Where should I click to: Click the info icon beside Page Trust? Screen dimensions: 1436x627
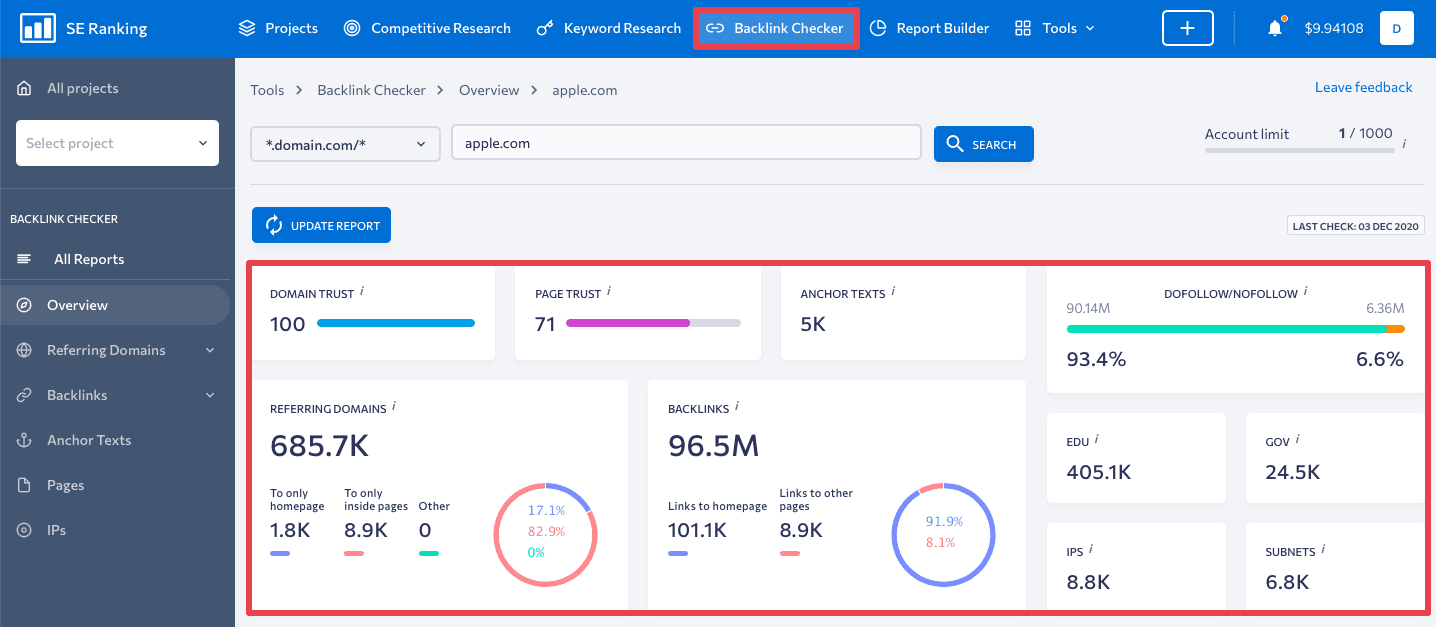click(609, 292)
